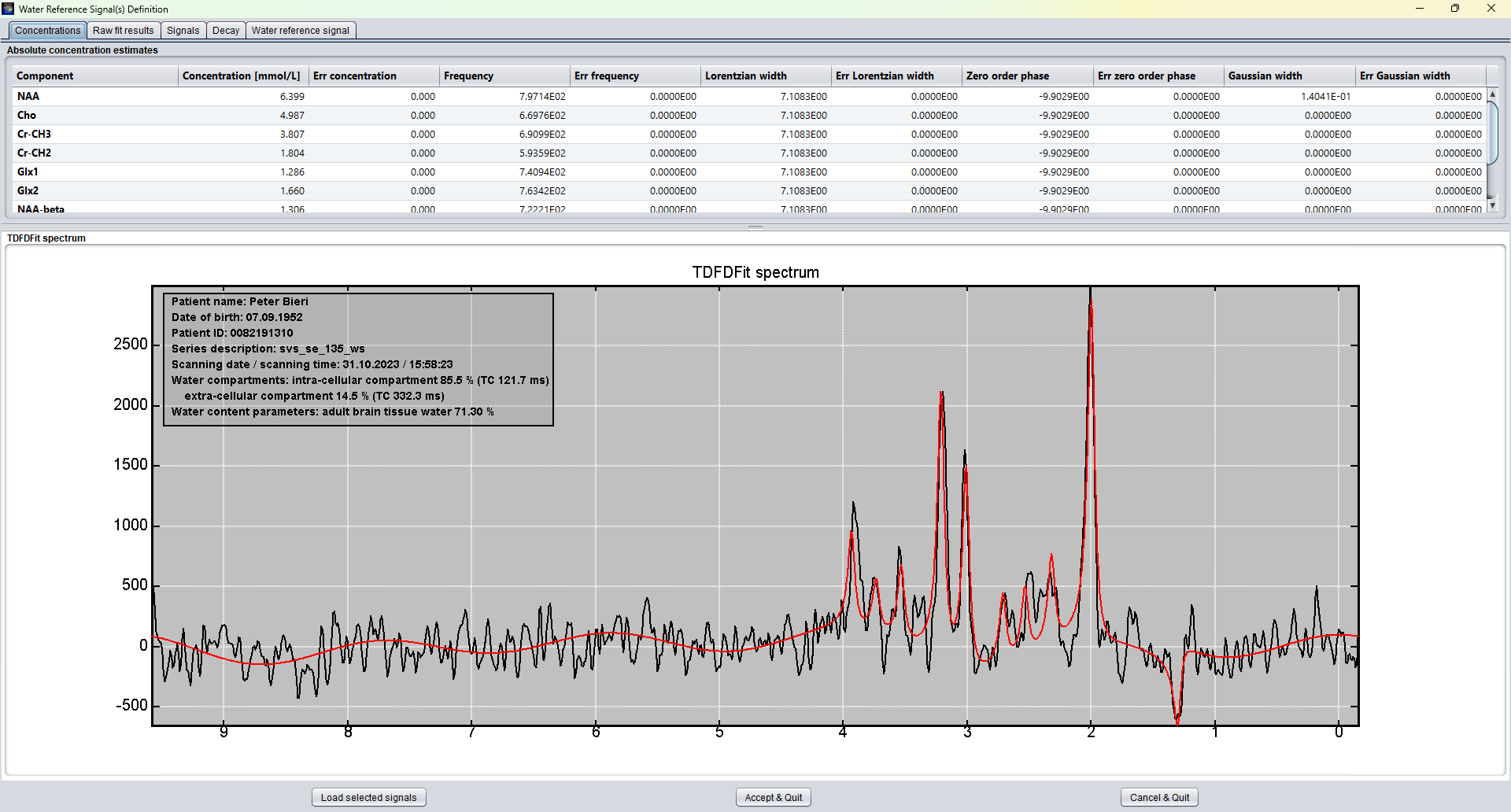Image resolution: width=1511 pixels, height=812 pixels.
Task: Minimize the Water Reference Signal window
Action: click(x=1420, y=9)
